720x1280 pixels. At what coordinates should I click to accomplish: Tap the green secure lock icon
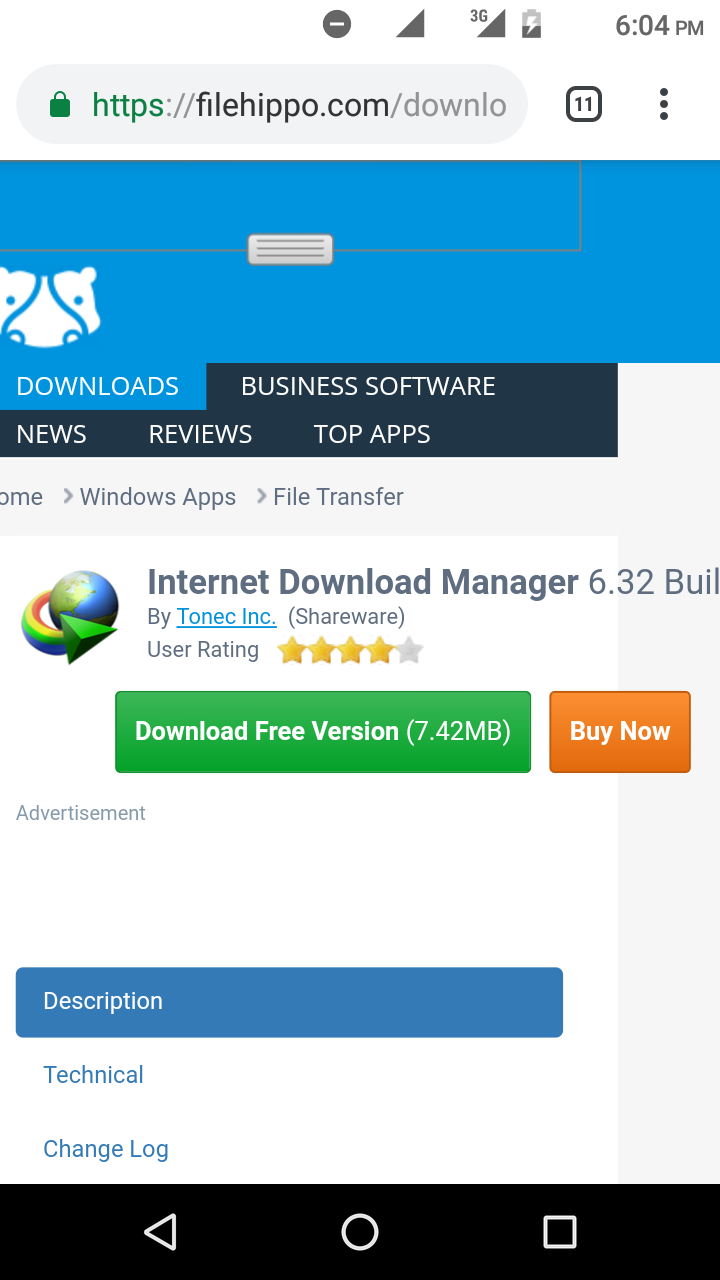pos(60,104)
